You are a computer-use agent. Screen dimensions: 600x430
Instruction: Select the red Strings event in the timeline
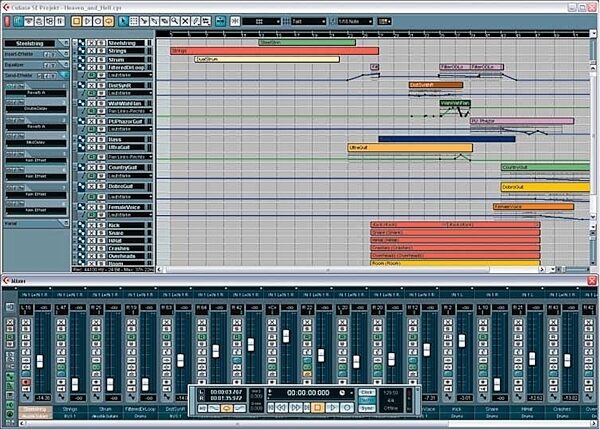[x=274, y=50]
